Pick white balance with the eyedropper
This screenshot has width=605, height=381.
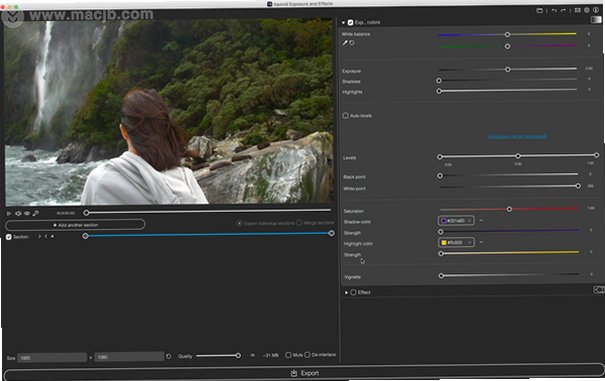pyautogui.click(x=345, y=43)
